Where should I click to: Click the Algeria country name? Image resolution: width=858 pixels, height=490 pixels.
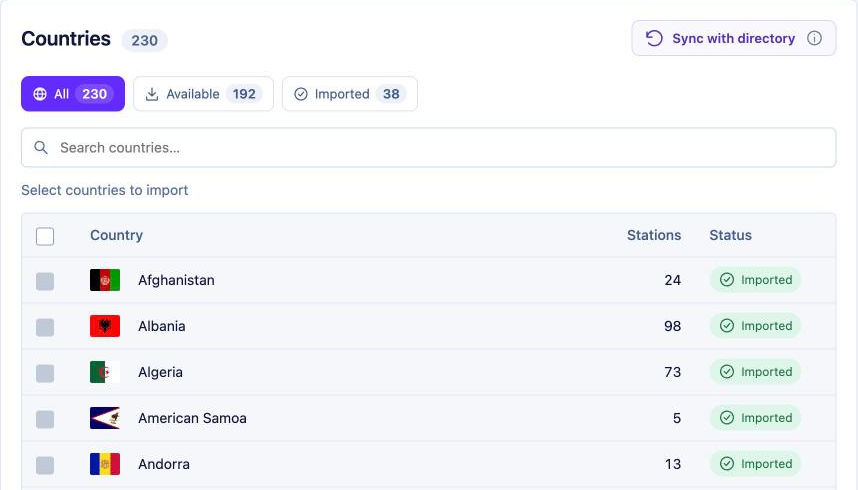(x=160, y=372)
